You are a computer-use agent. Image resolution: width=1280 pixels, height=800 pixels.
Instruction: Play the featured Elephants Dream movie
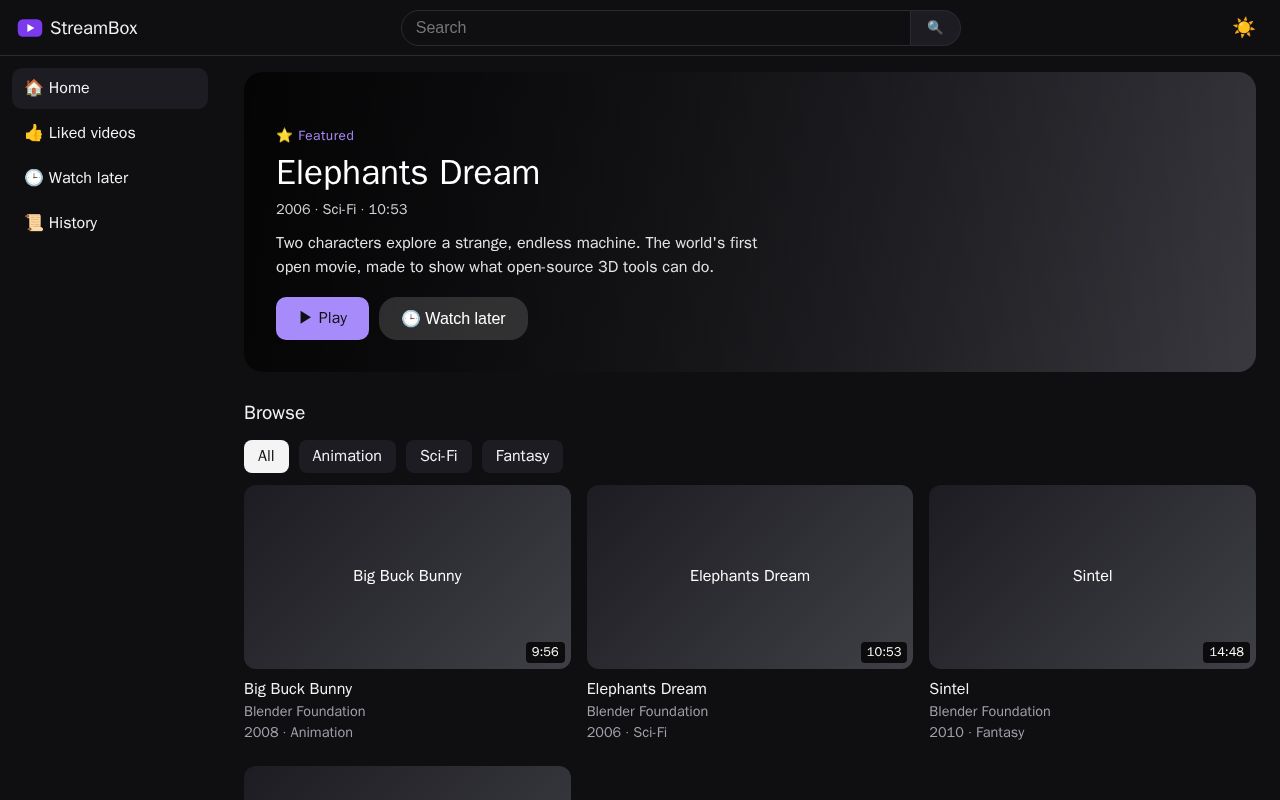322,318
